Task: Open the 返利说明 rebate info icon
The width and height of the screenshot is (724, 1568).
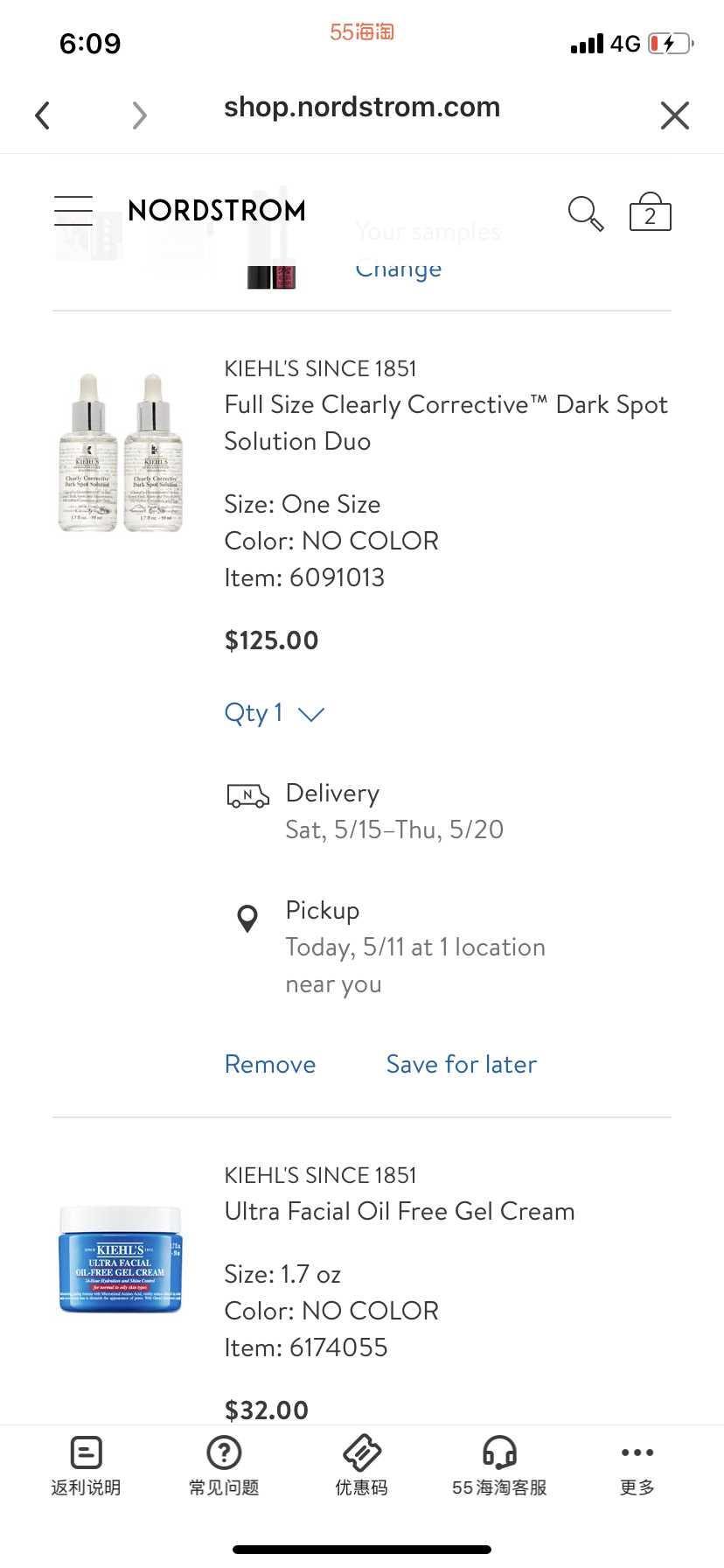Action: tap(86, 1454)
